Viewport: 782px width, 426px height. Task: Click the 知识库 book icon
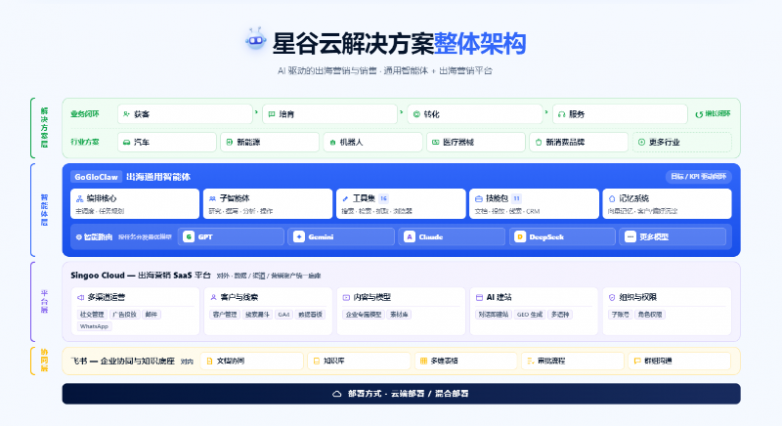click(316, 361)
